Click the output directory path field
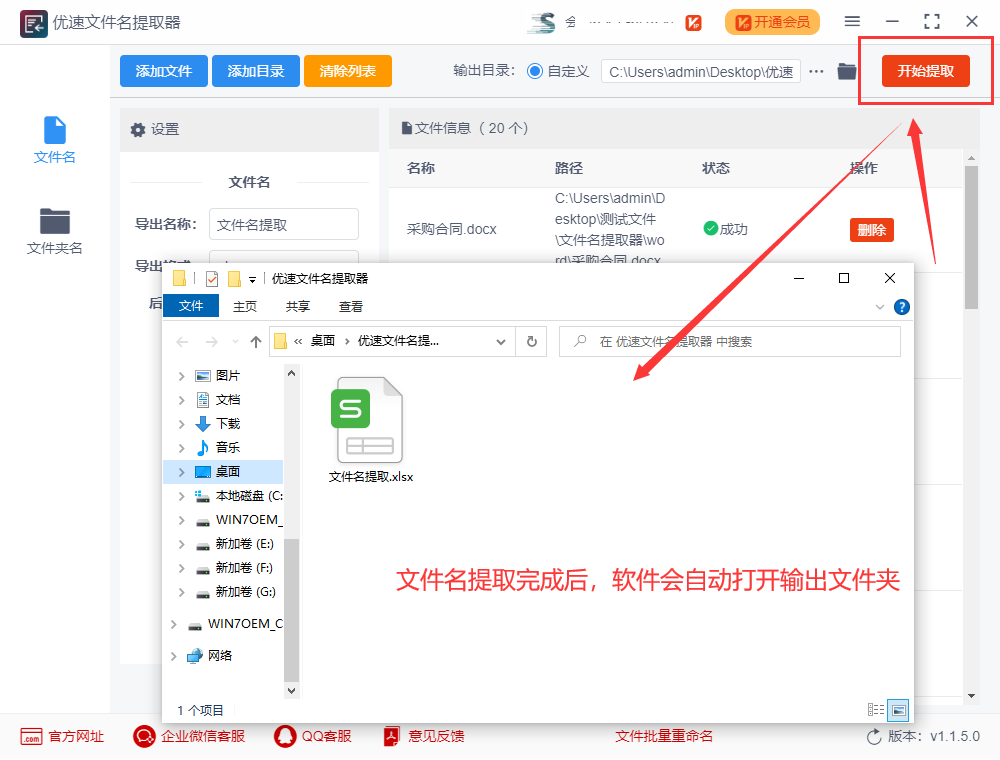The height and width of the screenshot is (760, 1000). click(700, 71)
